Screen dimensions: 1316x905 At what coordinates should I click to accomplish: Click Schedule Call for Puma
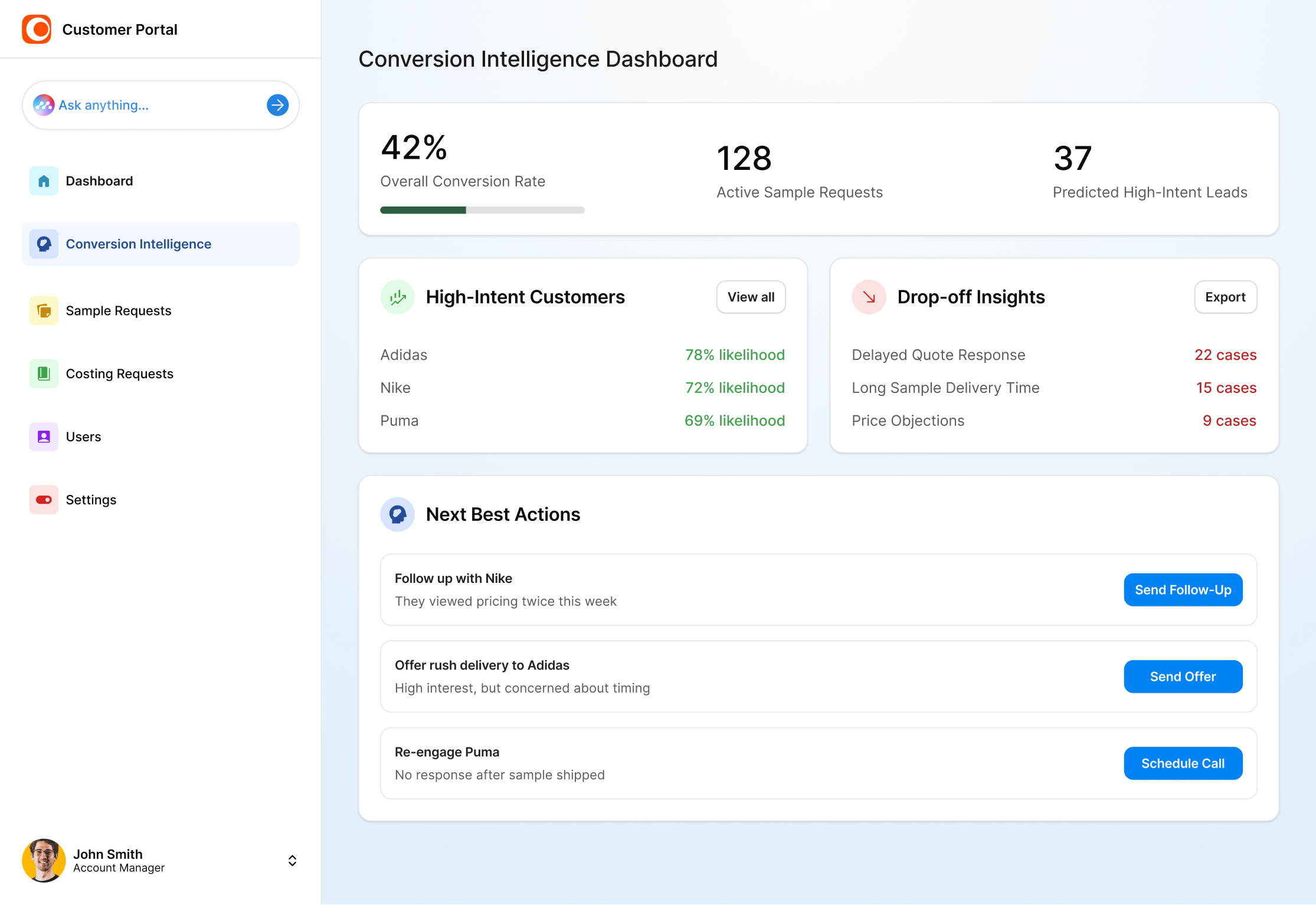[x=1183, y=763]
